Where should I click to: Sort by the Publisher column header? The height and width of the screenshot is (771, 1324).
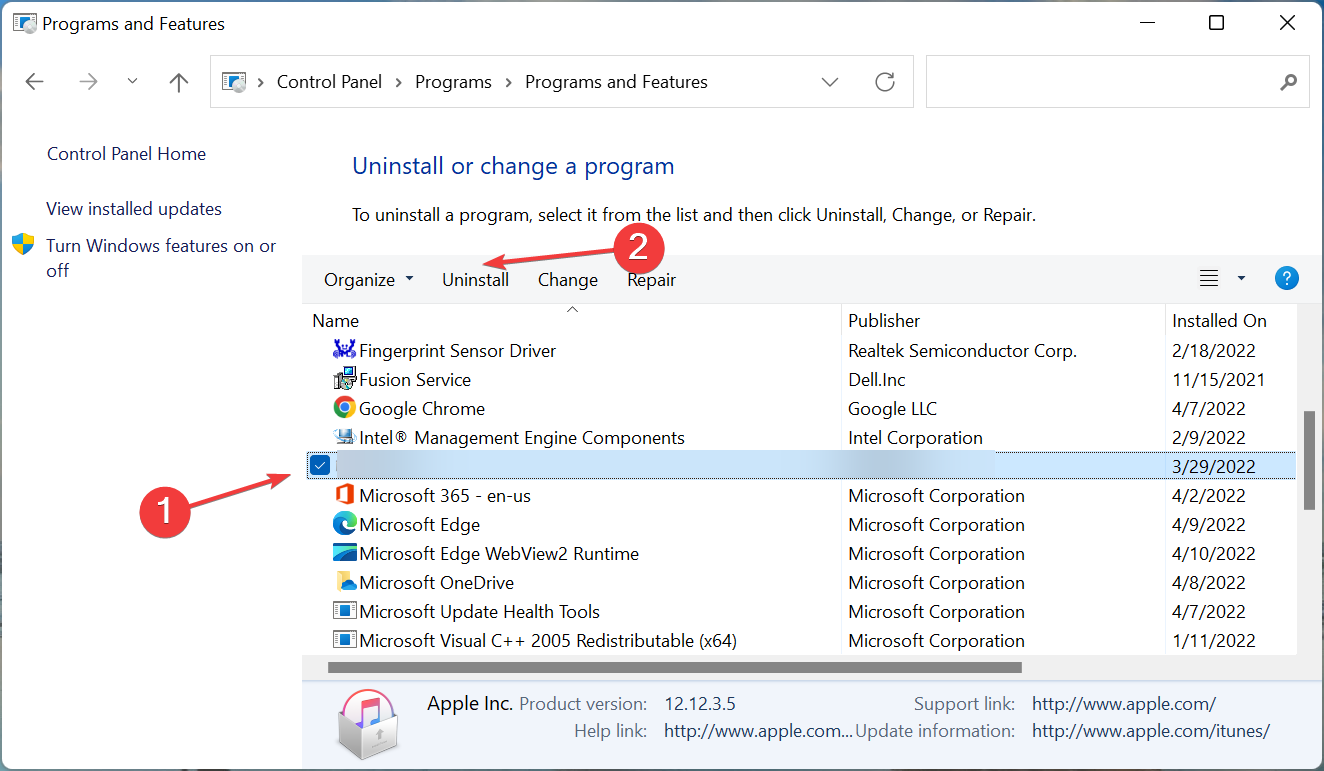[884, 321]
